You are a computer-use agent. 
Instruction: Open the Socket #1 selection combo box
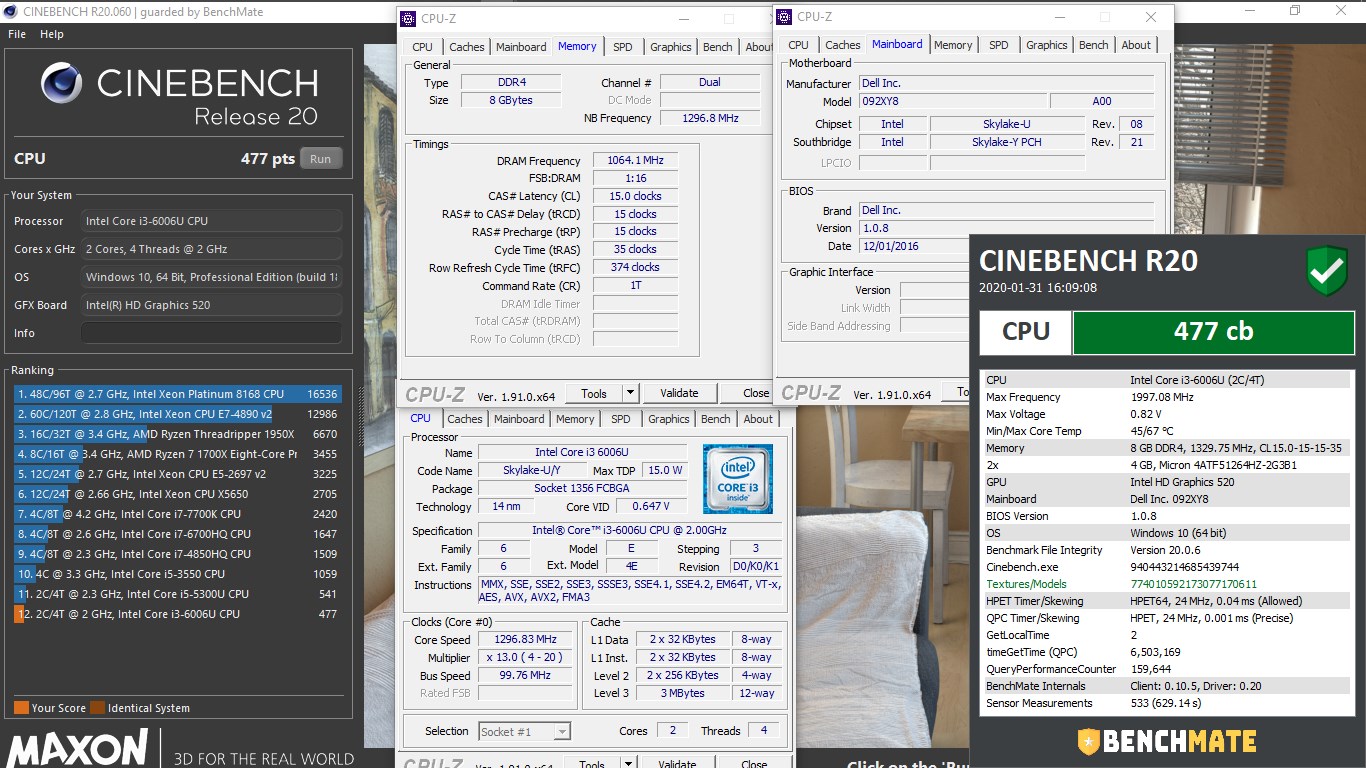(525, 731)
